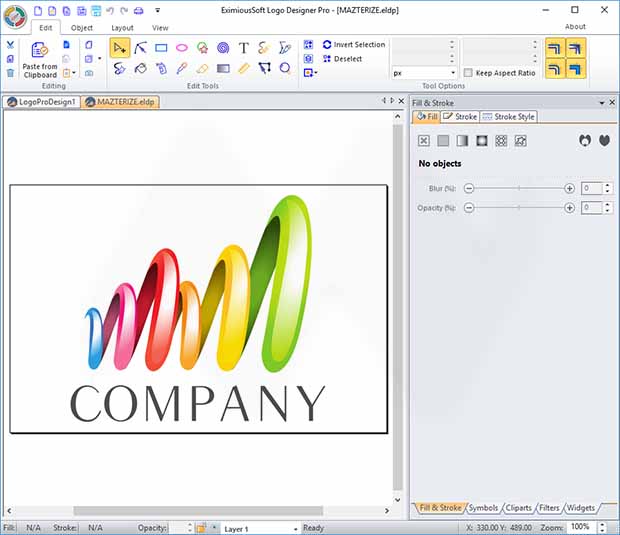Open the Filters panel tab

549,507
